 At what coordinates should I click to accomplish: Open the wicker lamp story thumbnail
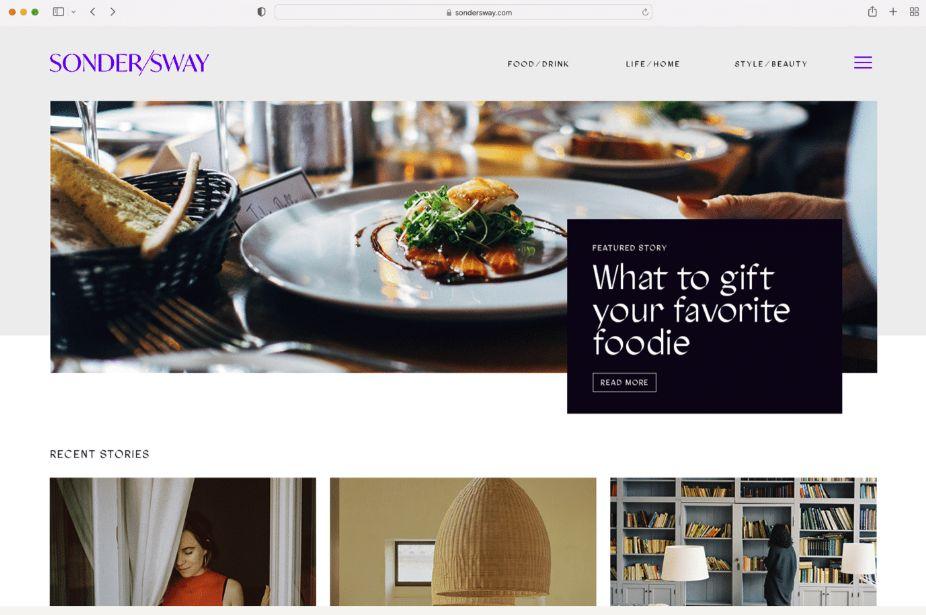463,542
